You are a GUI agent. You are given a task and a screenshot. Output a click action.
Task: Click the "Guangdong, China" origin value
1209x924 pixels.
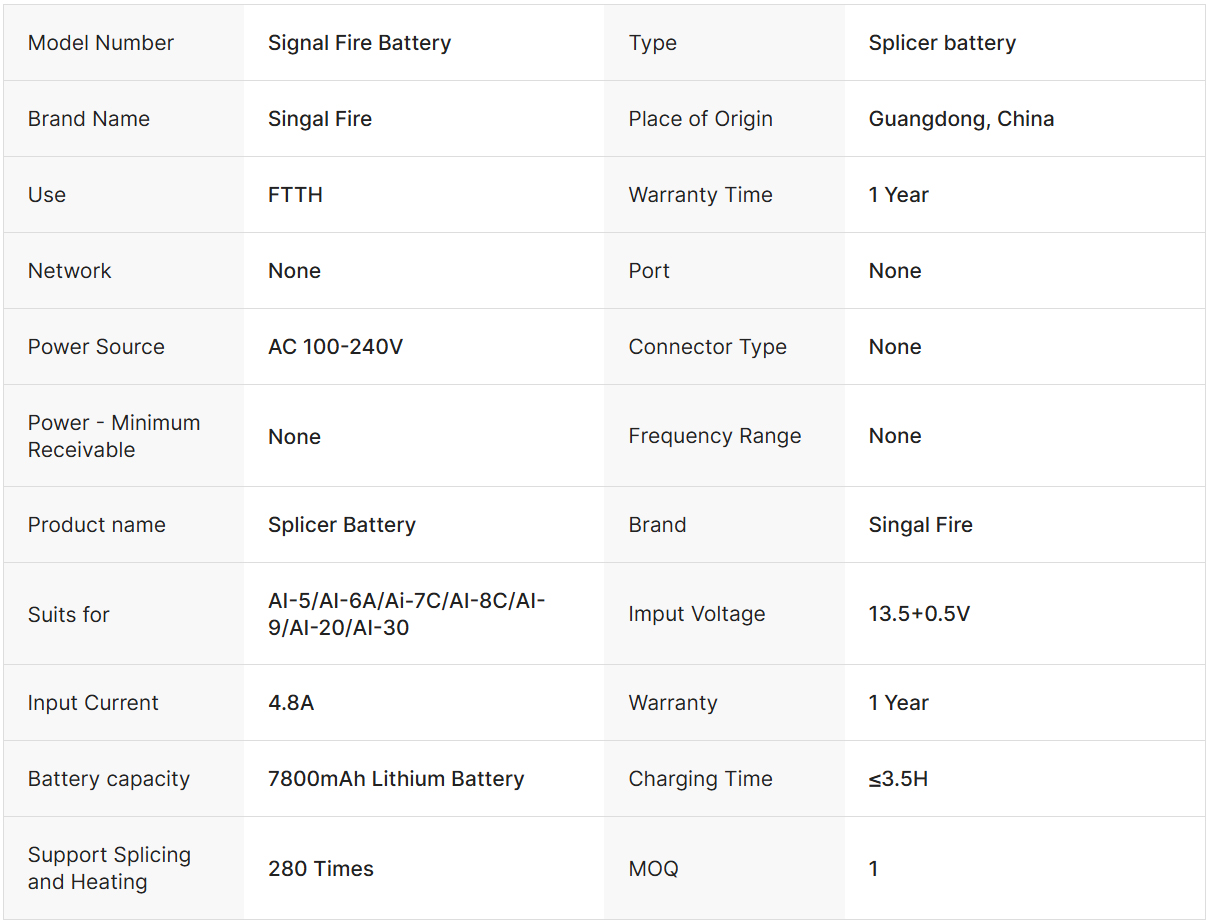point(961,119)
